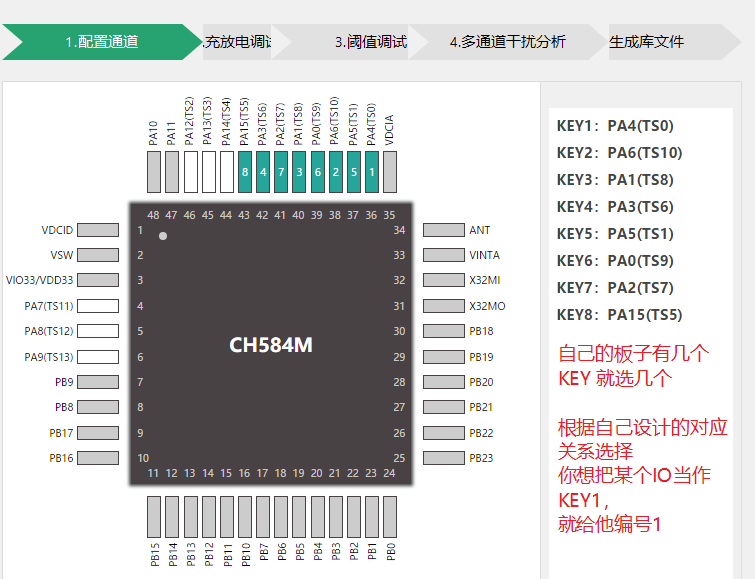The width and height of the screenshot is (755, 579).
Task: Toggle pin PA15(TS5) numbered 8
Action: click(245, 172)
